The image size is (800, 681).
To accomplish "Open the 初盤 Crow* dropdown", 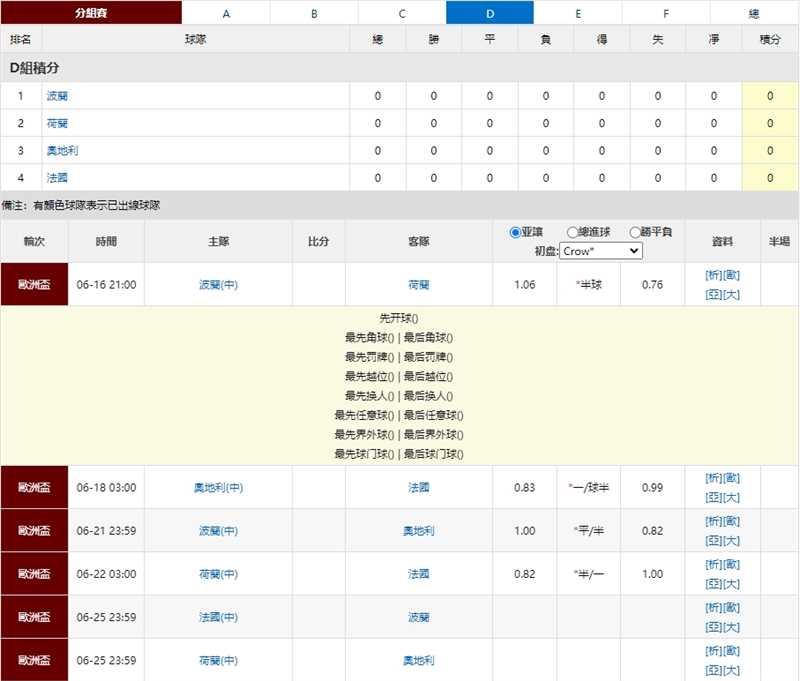I will [600, 251].
